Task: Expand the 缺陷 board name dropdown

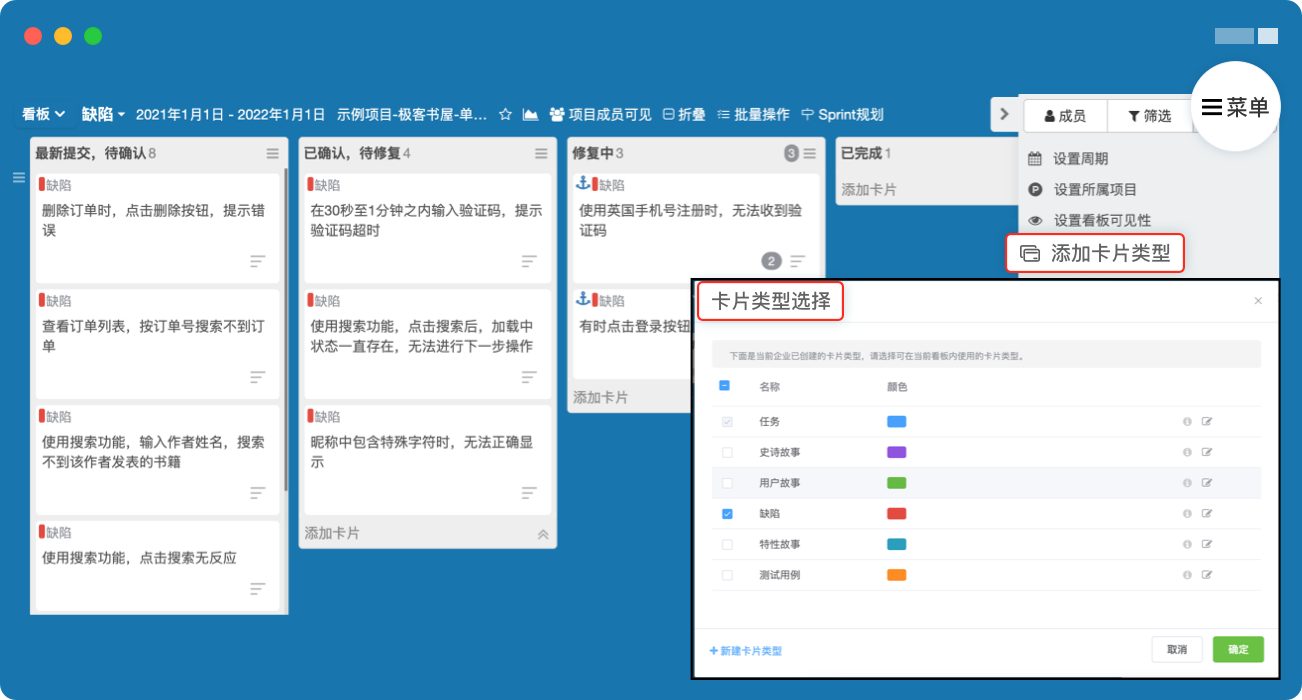Action: (x=103, y=115)
